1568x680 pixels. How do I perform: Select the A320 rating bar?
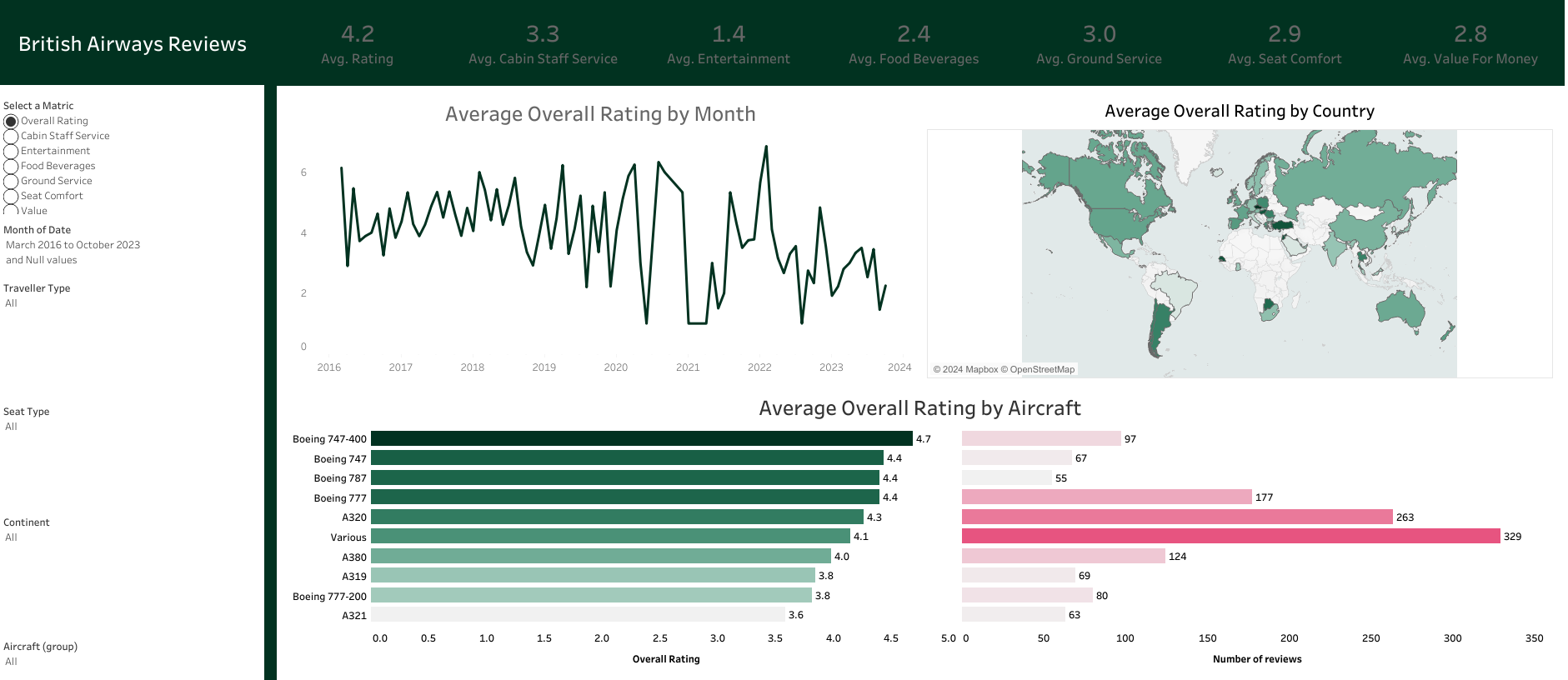[617, 517]
